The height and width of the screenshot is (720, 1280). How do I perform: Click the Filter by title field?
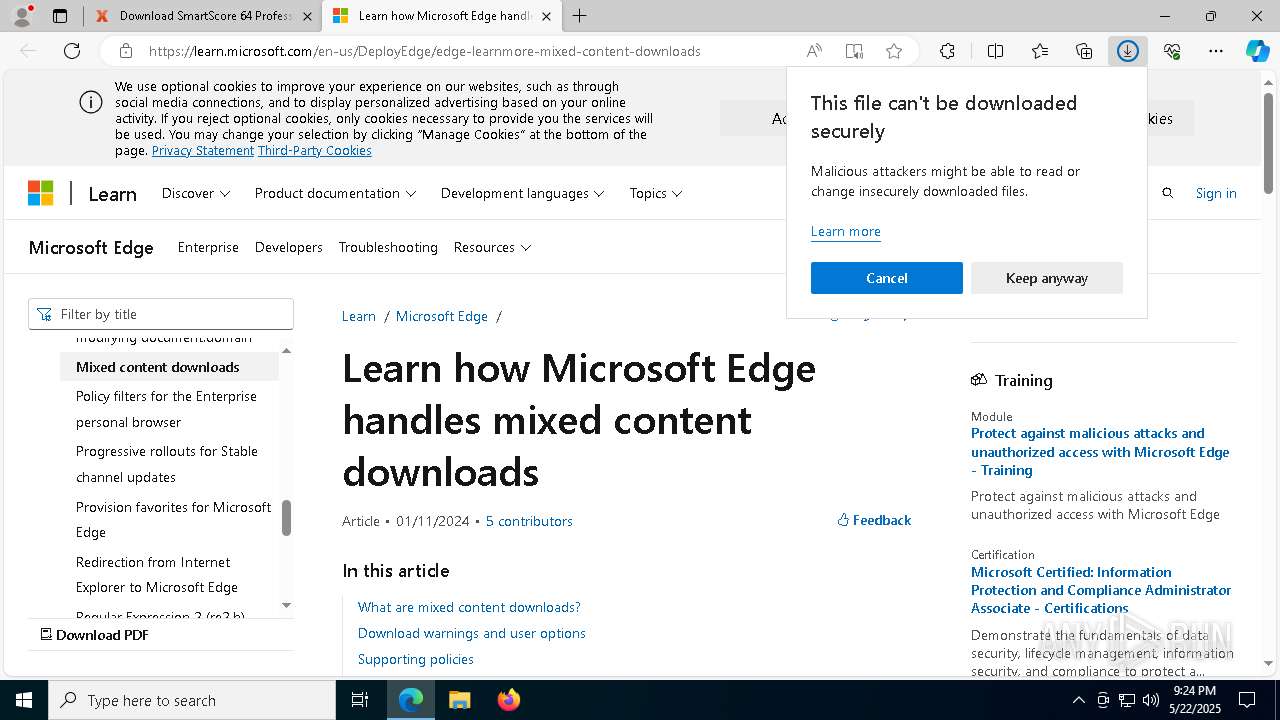point(161,314)
